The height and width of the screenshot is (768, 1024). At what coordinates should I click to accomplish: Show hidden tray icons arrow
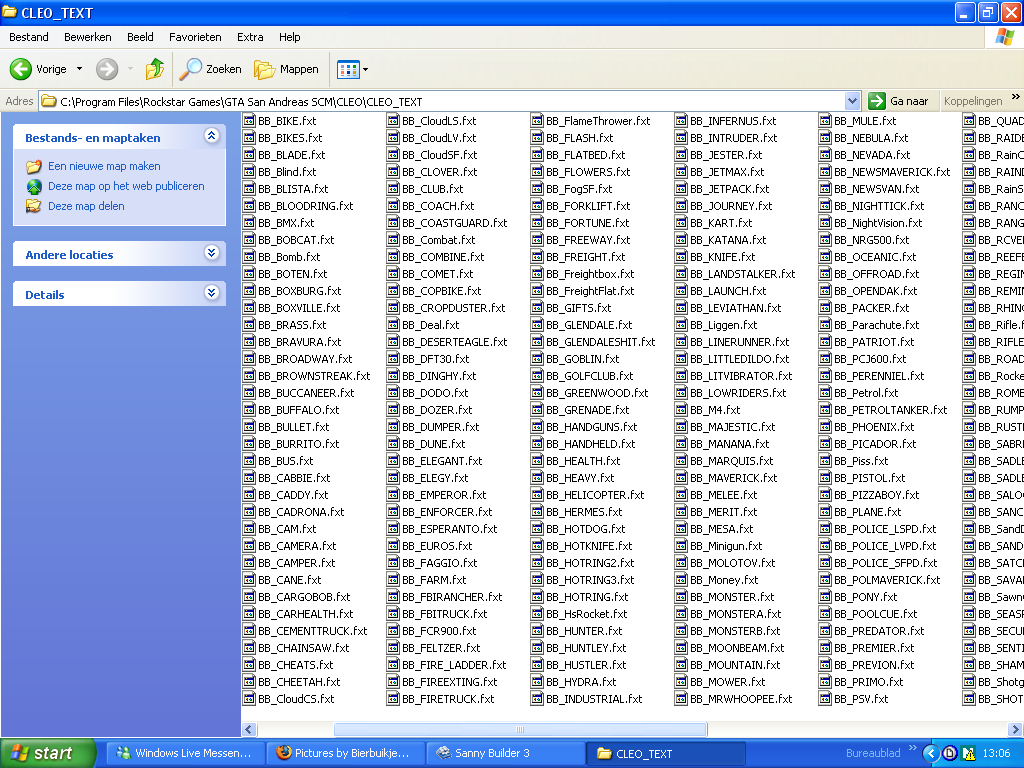pos(932,754)
